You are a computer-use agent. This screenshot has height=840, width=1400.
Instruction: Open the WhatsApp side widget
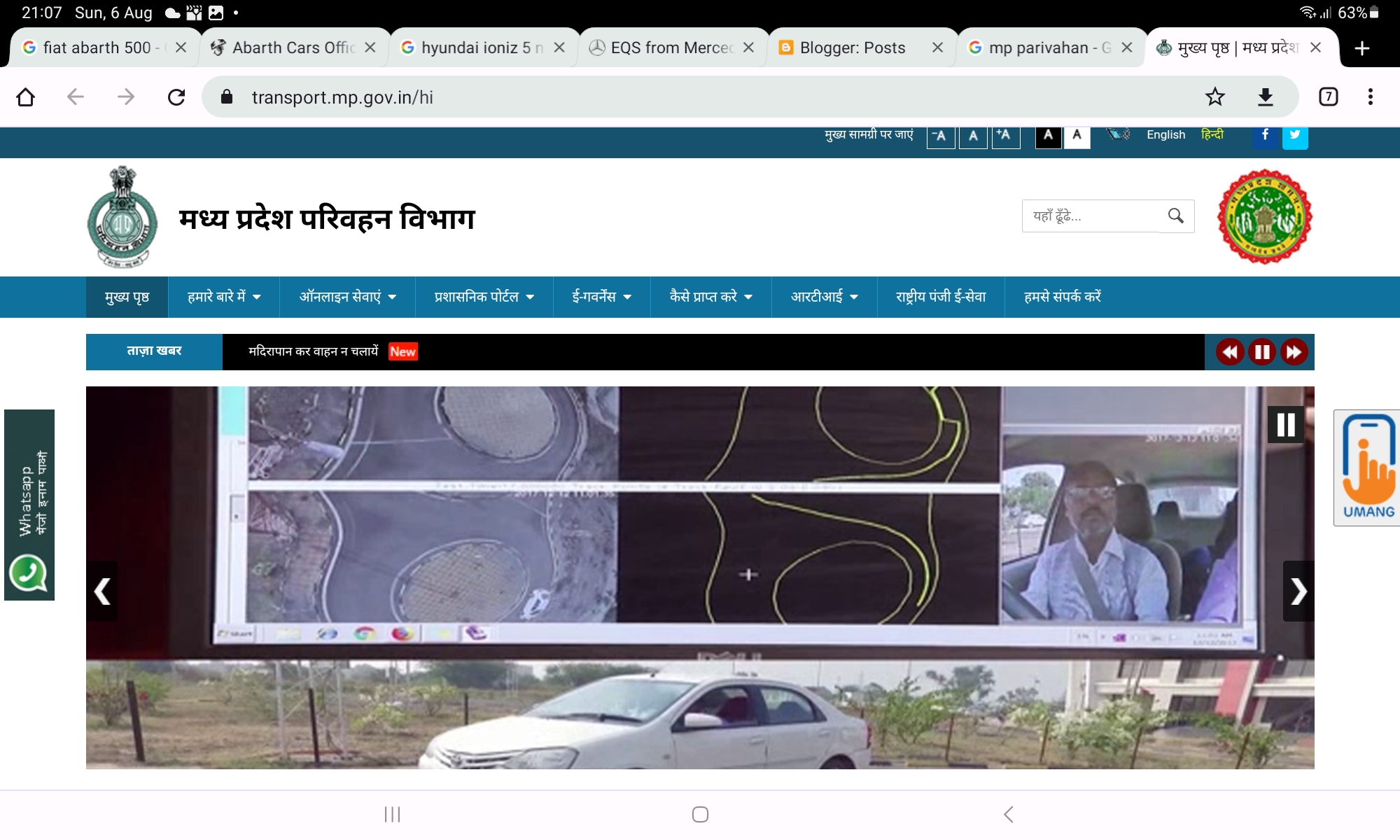coord(29,505)
